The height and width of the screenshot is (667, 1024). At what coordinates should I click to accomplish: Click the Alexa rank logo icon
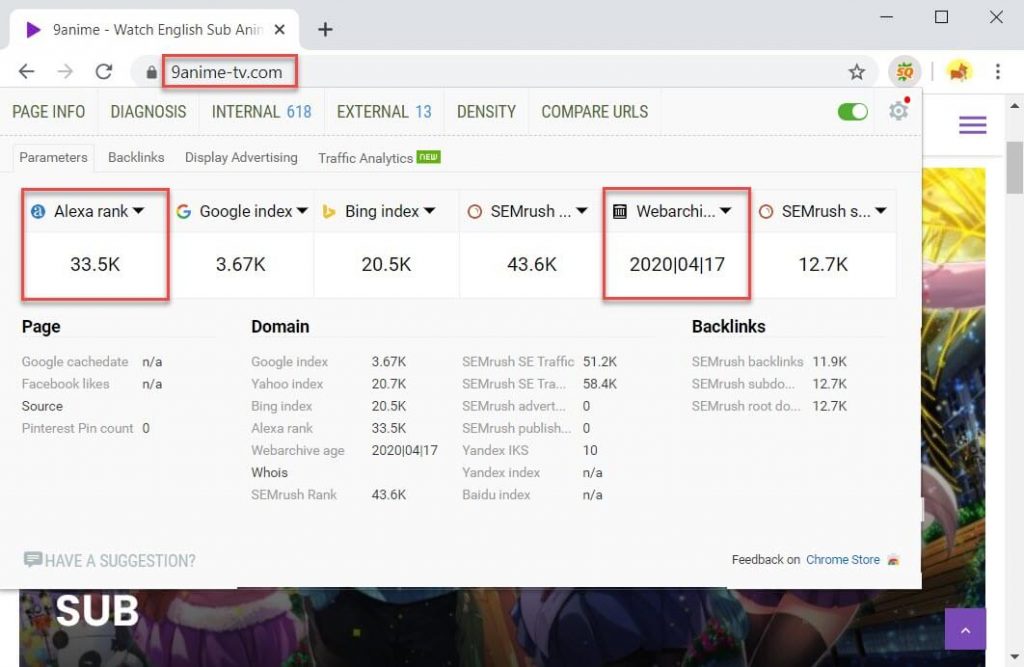(39, 211)
